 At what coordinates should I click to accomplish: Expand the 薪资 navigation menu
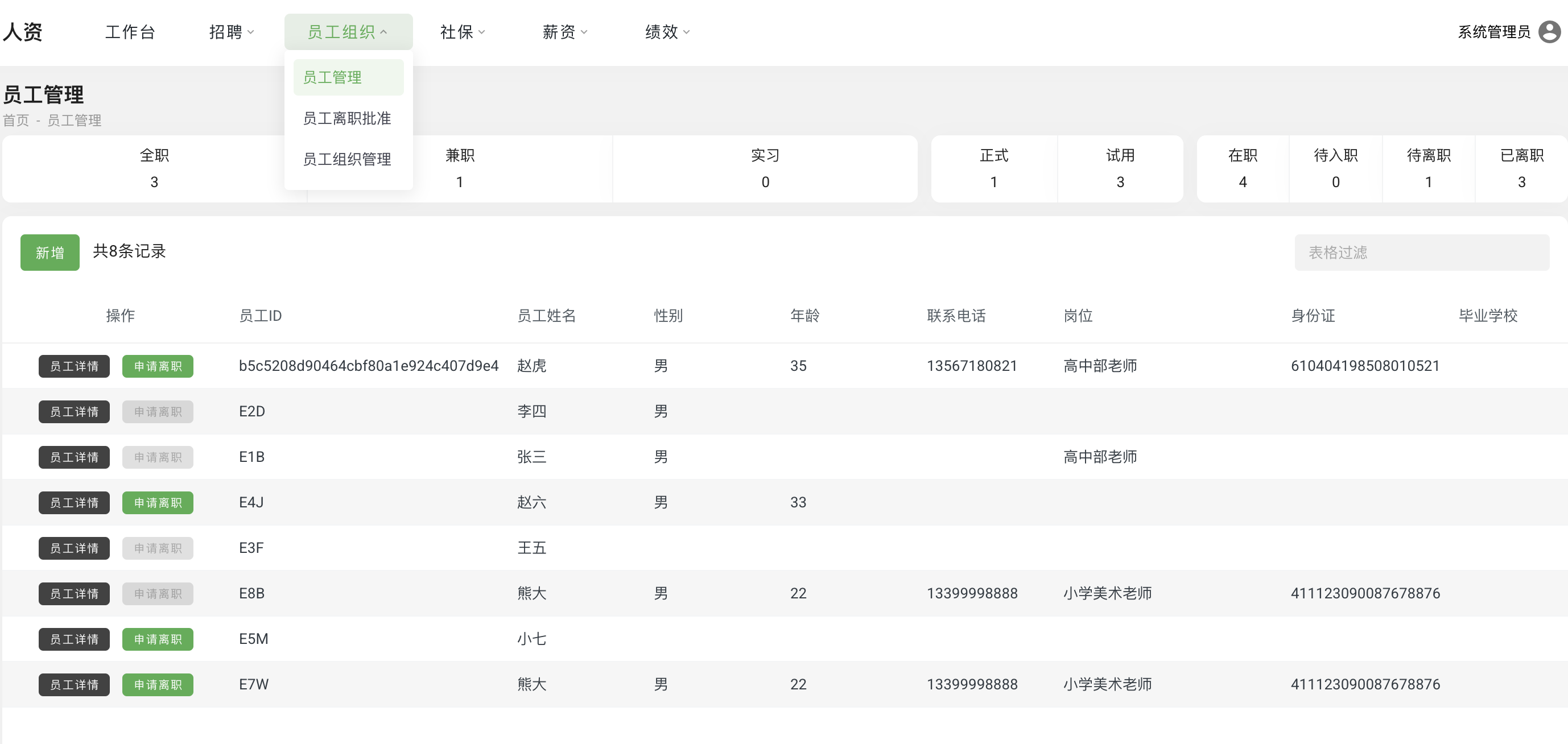pos(564,32)
